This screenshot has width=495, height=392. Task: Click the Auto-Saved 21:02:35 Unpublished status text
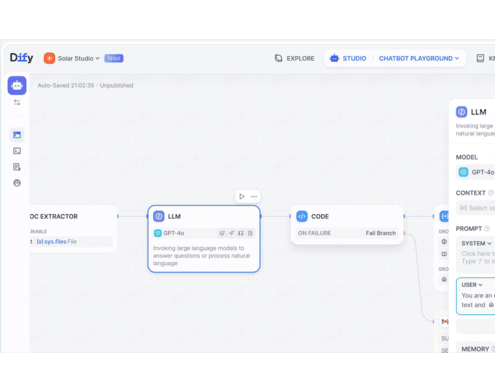point(85,85)
